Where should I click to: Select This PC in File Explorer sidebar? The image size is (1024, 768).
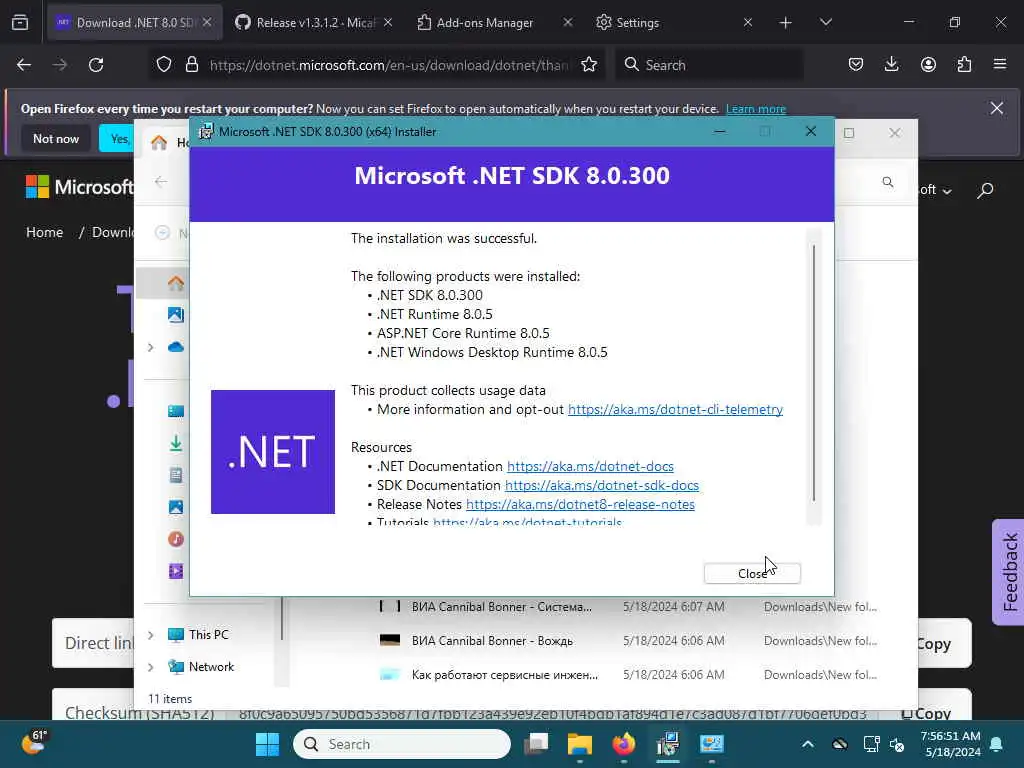[x=199, y=635]
